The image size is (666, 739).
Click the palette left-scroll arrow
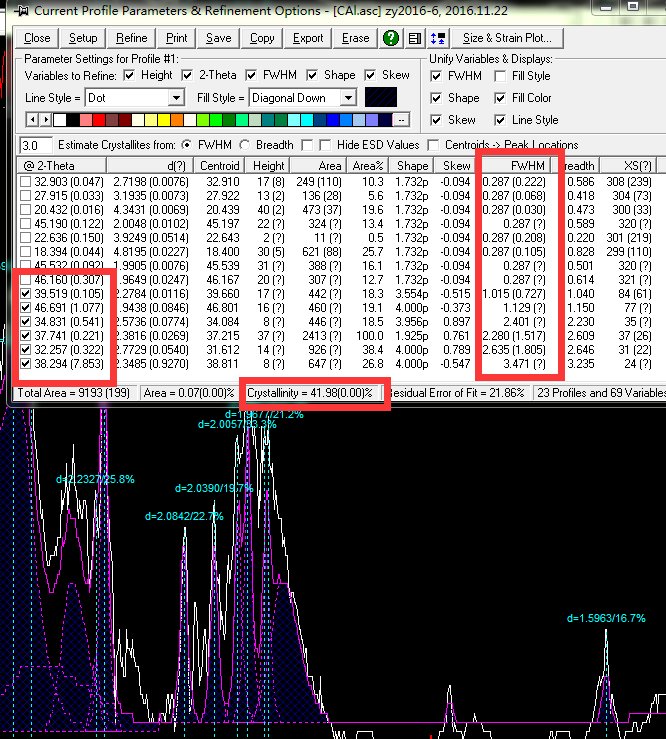tap(32, 120)
